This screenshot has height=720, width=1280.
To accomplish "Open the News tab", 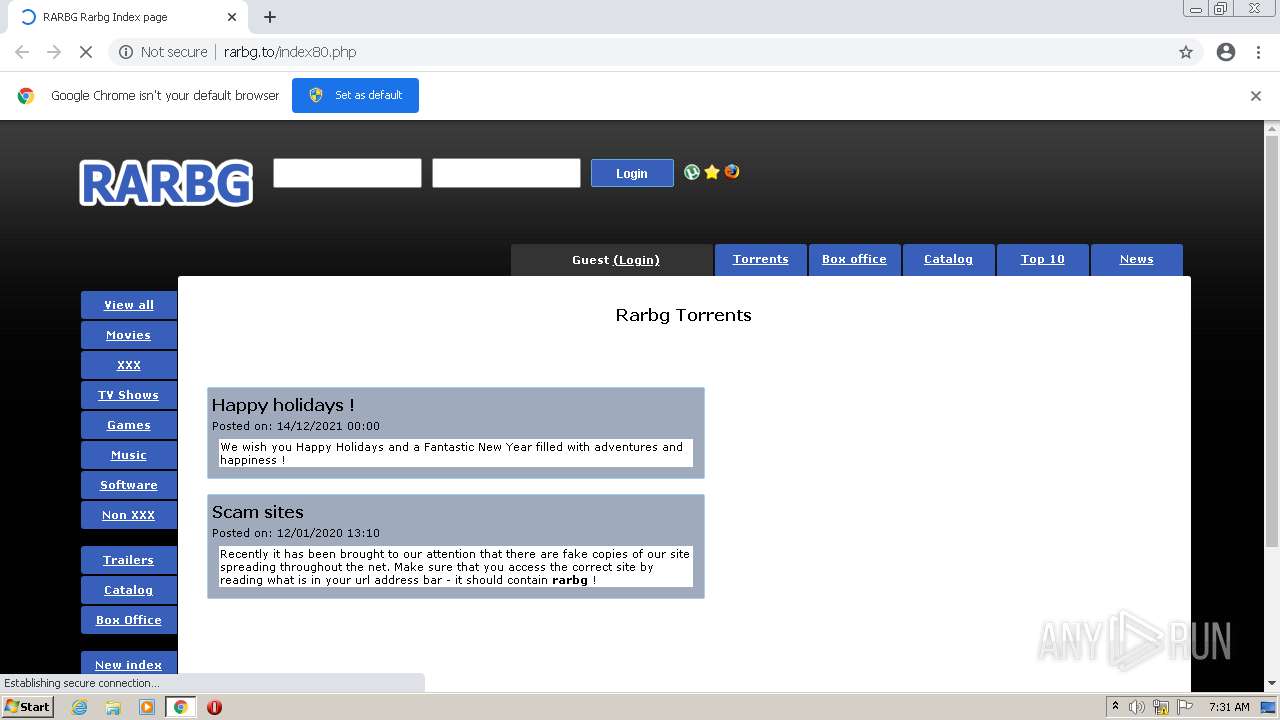I will (x=1136, y=259).
